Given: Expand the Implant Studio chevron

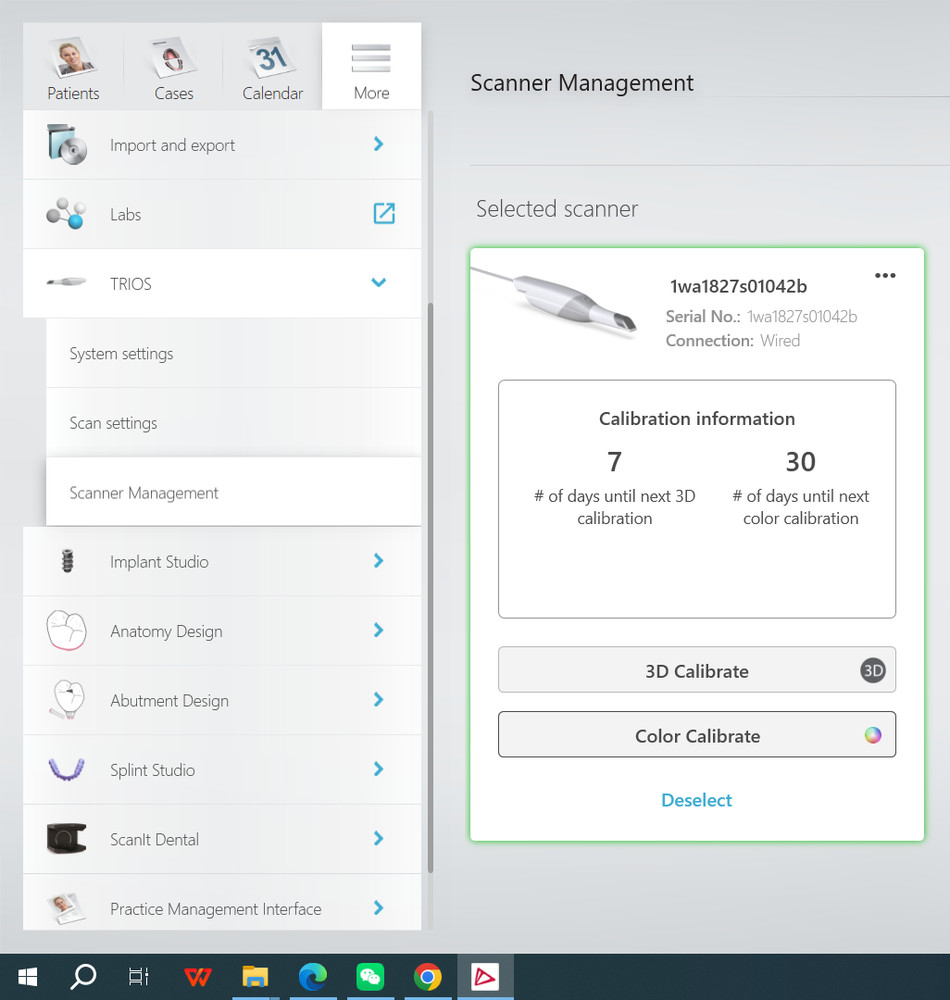Looking at the screenshot, I should [x=379, y=561].
